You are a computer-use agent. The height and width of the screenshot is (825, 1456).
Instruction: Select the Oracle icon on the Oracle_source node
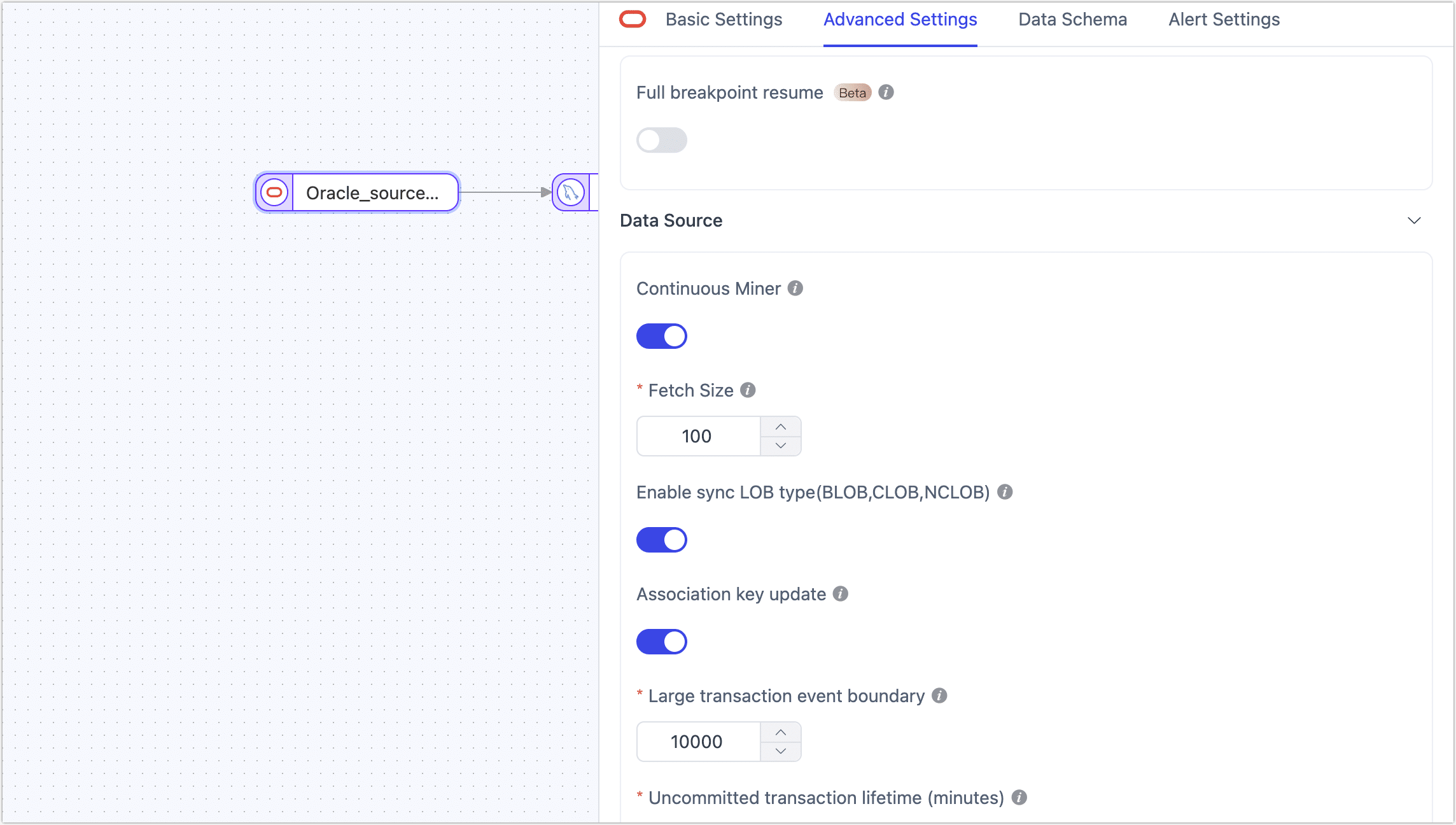[x=275, y=192]
